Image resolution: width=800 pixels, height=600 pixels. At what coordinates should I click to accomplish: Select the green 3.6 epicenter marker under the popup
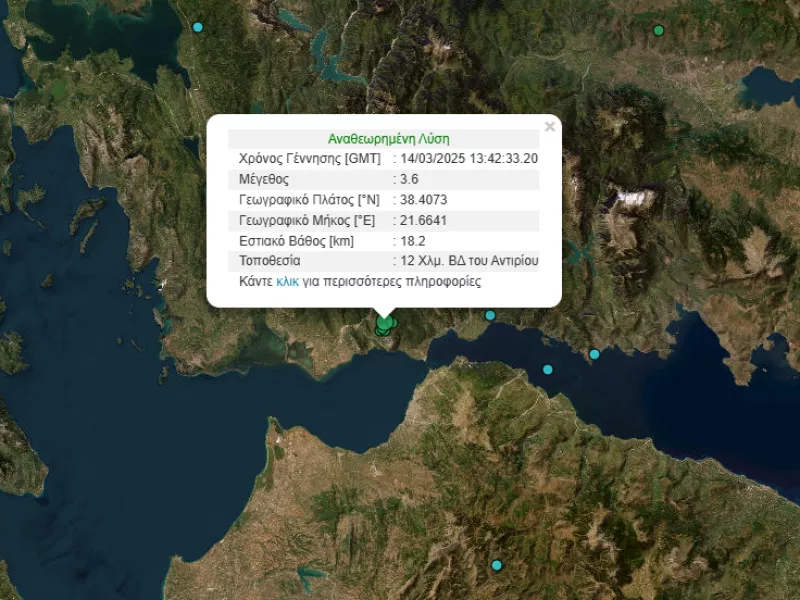coord(385,323)
